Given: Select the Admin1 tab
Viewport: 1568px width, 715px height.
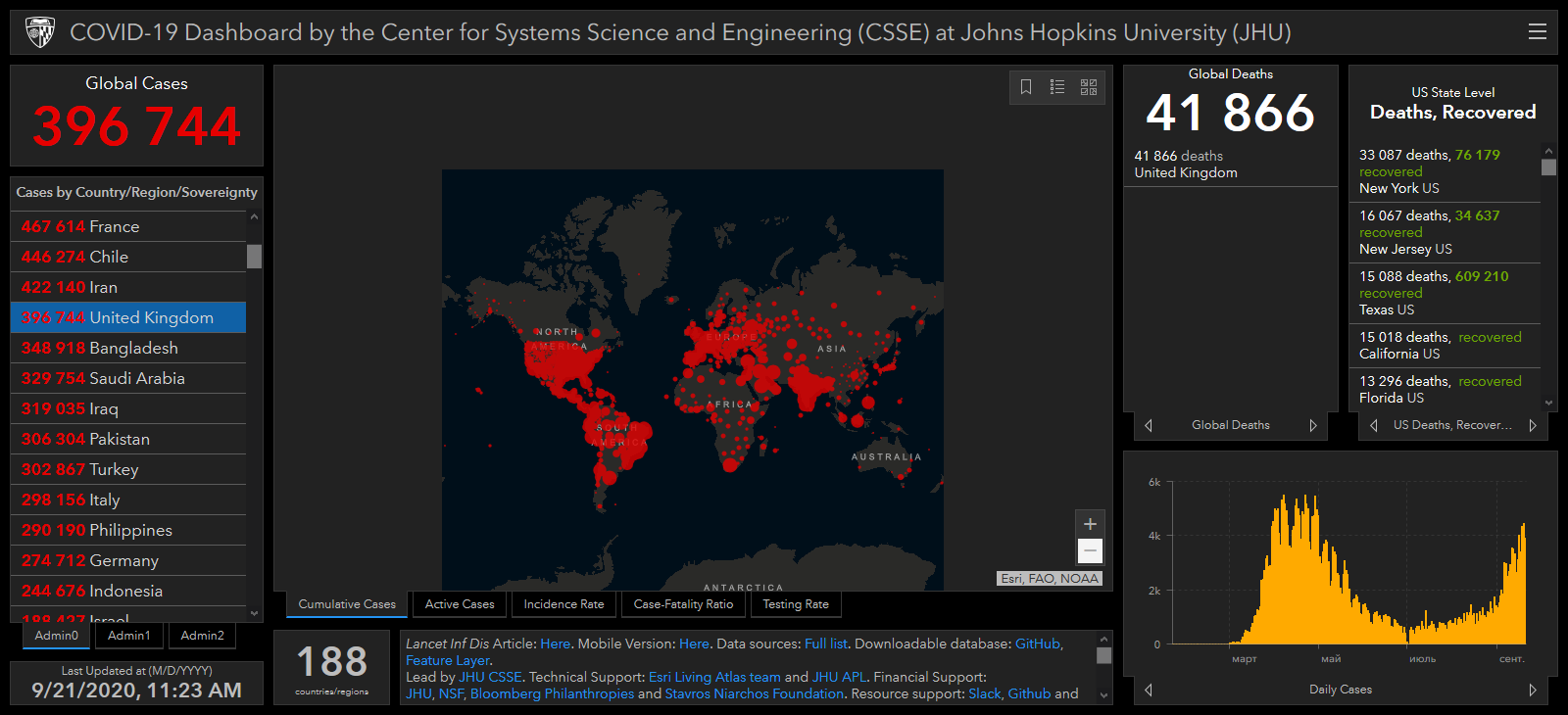Looking at the screenshot, I should [129, 636].
